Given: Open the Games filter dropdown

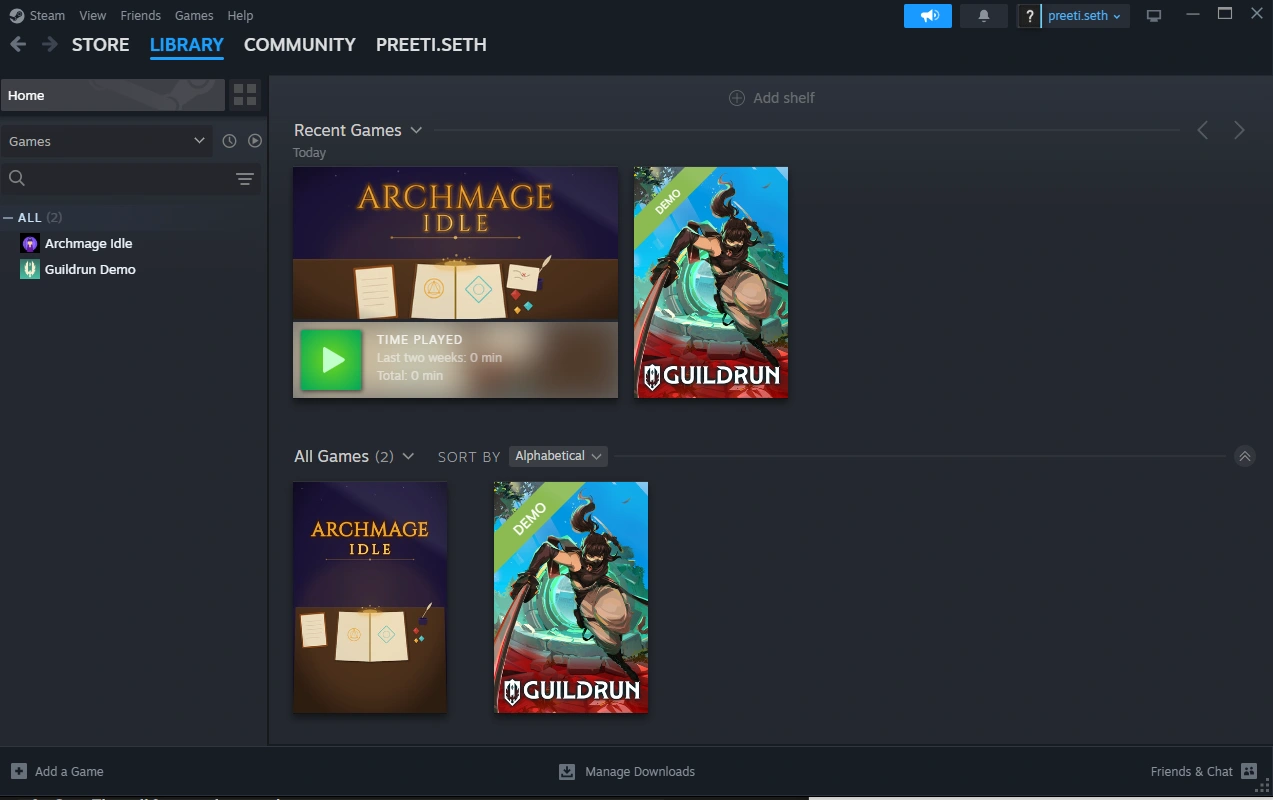Looking at the screenshot, I should point(107,141).
